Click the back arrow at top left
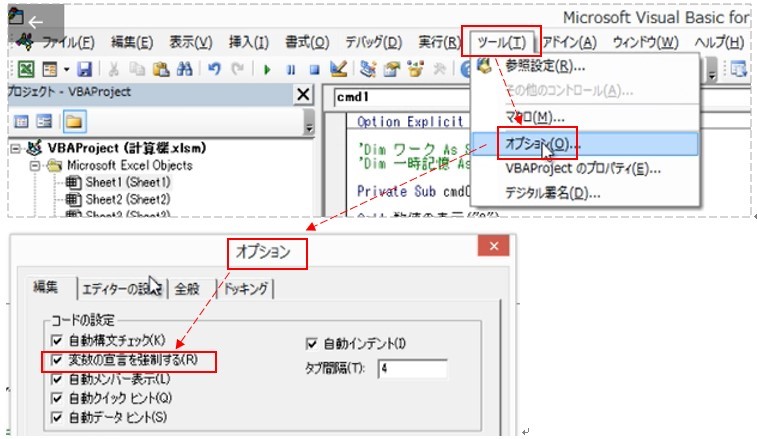This screenshot has height=439, width=757. click(35, 21)
